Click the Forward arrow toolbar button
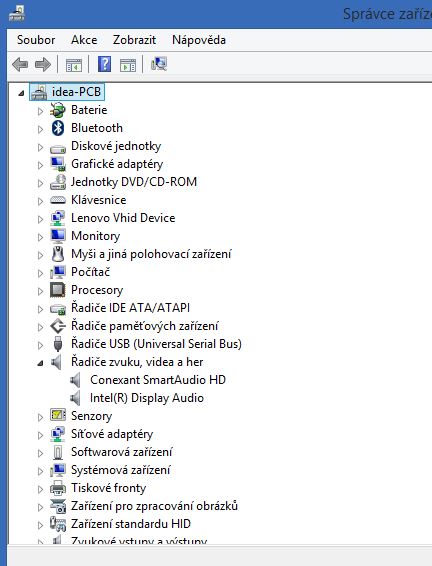The width and height of the screenshot is (432, 566). click(x=43, y=65)
